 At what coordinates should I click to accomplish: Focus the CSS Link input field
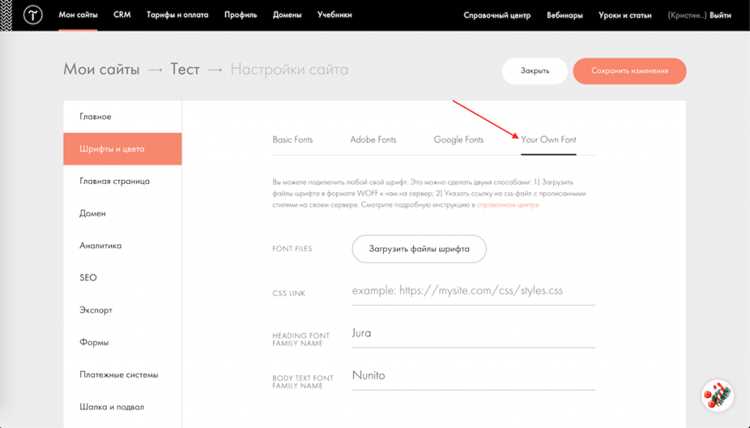point(474,291)
